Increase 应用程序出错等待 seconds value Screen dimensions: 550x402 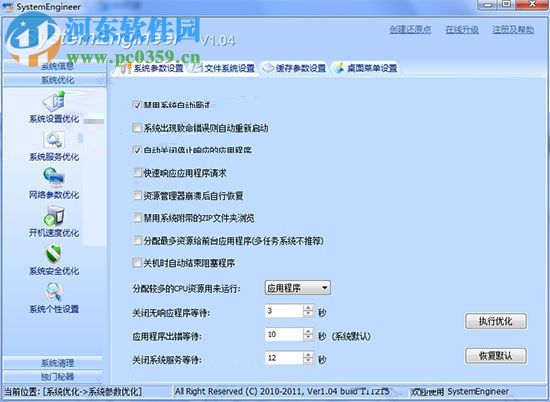point(308,331)
